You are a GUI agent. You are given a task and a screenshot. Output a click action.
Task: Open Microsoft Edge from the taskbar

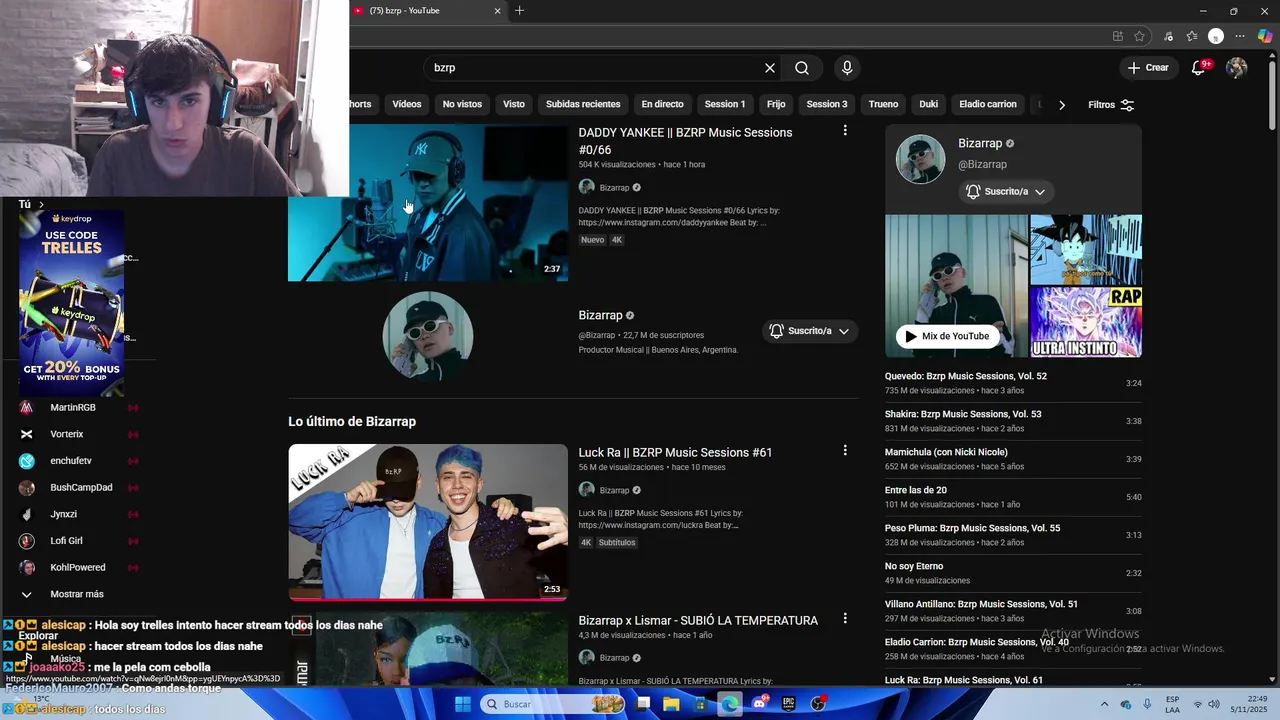[730, 704]
